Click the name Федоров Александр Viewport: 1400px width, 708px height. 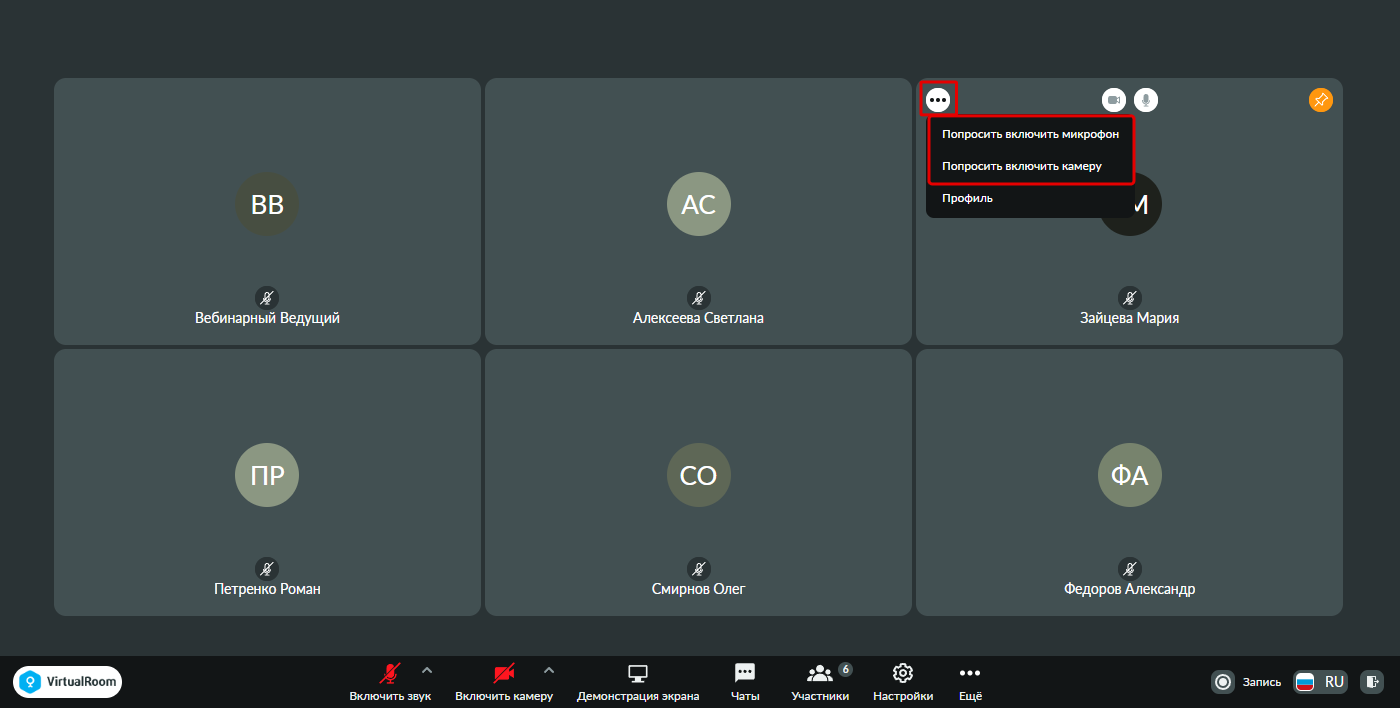pos(1130,589)
